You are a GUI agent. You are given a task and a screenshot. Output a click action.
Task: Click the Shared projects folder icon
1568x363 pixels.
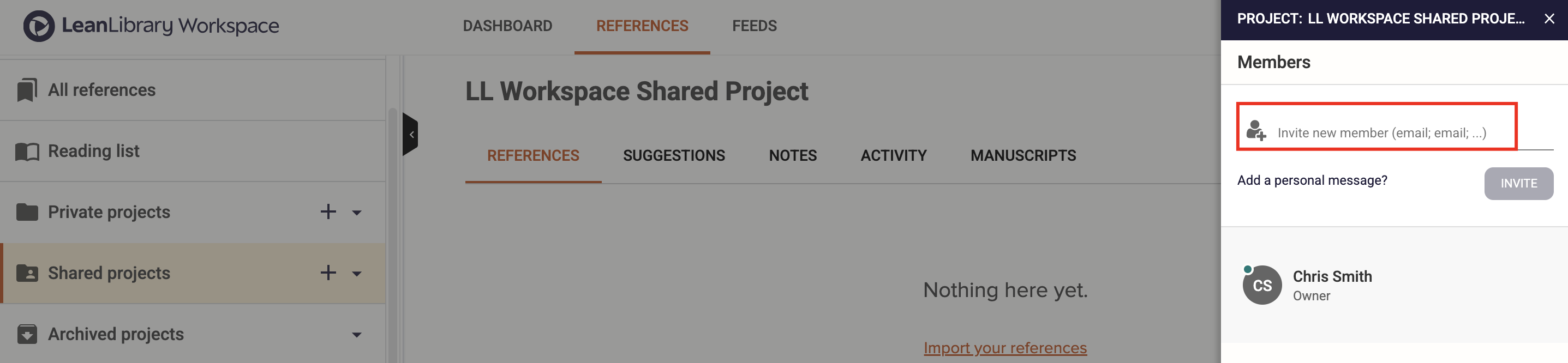28,273
